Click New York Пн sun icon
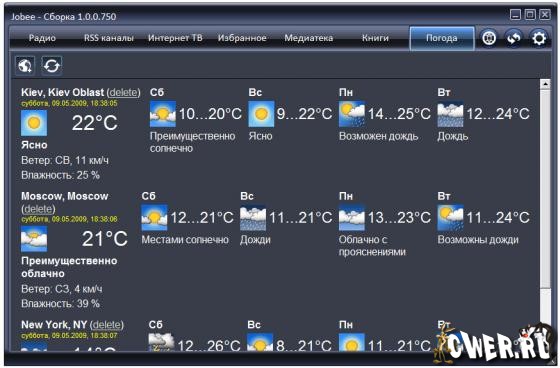Viewport: 560px width, 368px height. pyautogui.click(x=352, y=342)
